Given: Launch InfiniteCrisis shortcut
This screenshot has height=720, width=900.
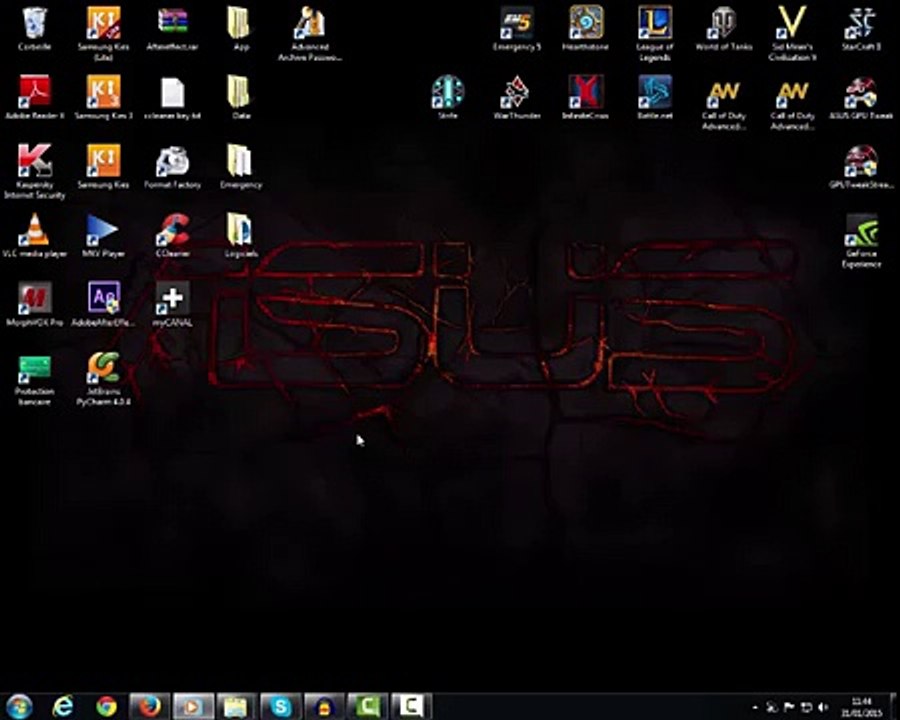Looking at the screenshot, I should 585,98.
